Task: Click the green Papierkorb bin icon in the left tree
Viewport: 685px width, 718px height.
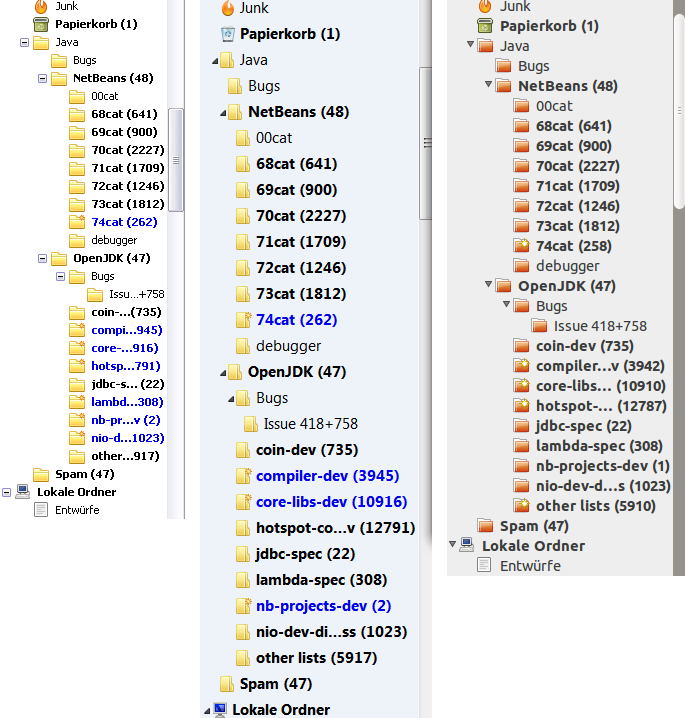Action: click(41, 24)
